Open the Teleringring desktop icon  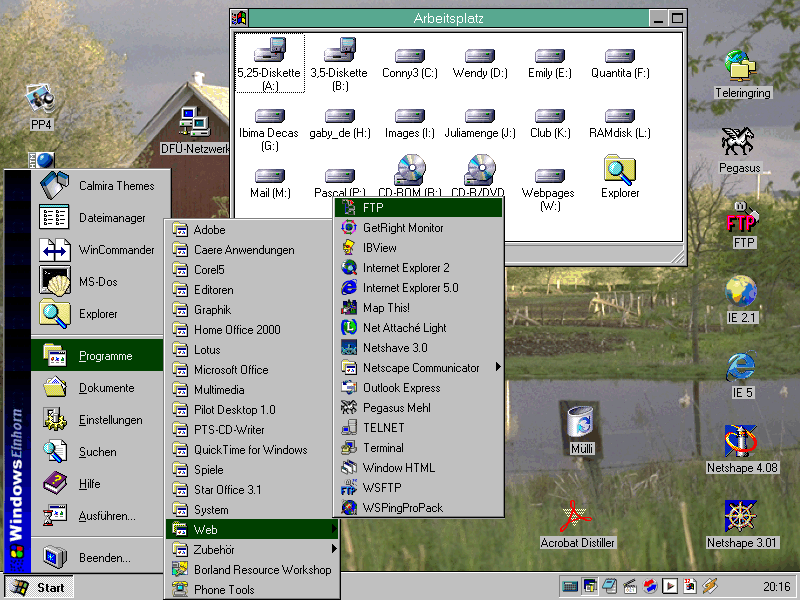(x=742, y=66)
